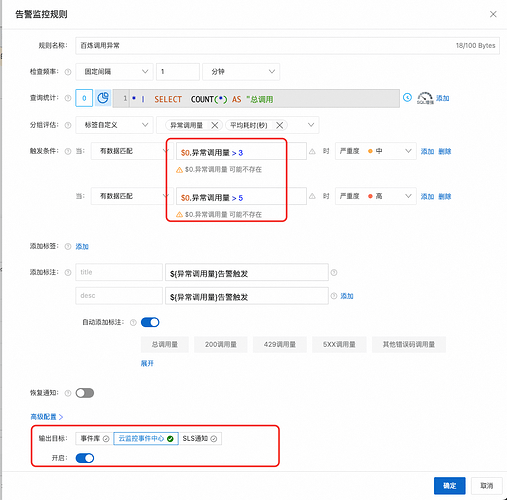Click the SQL增强 gauge icon
Screen dimensions: 507x500
tap(425, 98)
